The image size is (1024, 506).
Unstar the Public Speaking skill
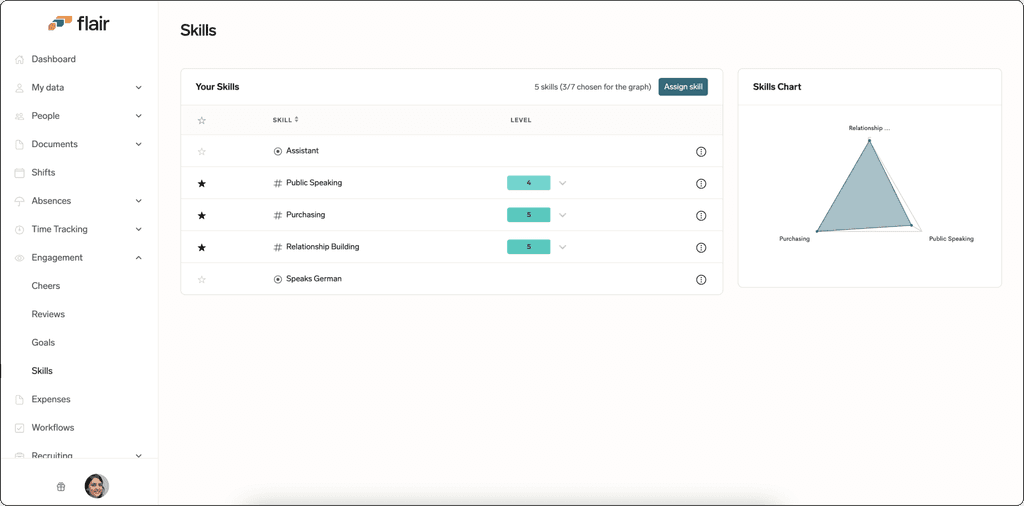(202, 183)
